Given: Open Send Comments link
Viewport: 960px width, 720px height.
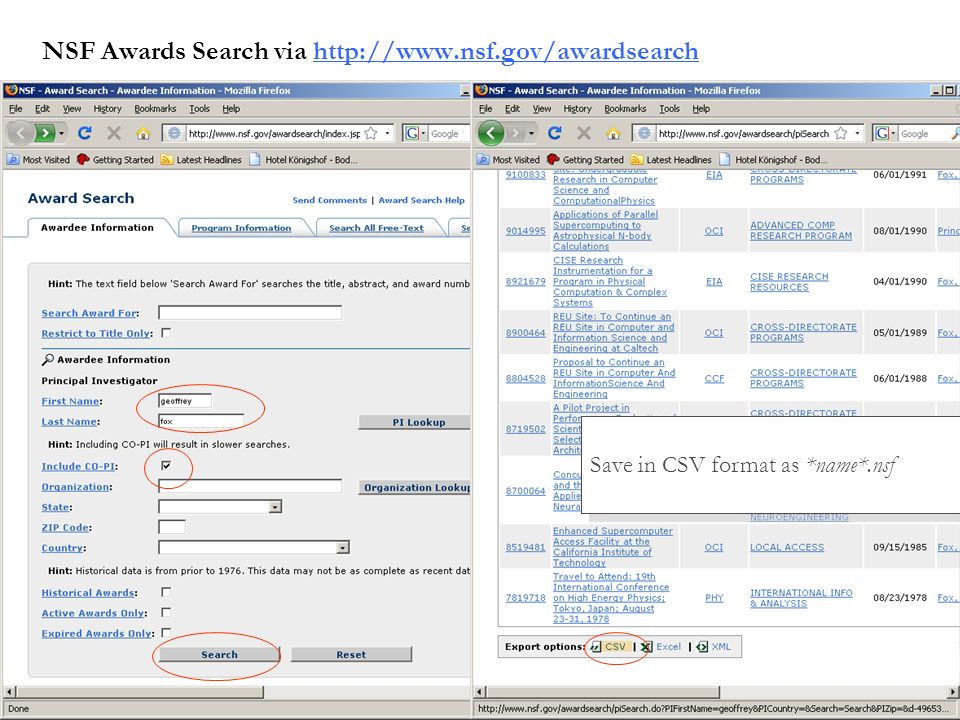Looking at the screenshot, I should pos(329,200).
